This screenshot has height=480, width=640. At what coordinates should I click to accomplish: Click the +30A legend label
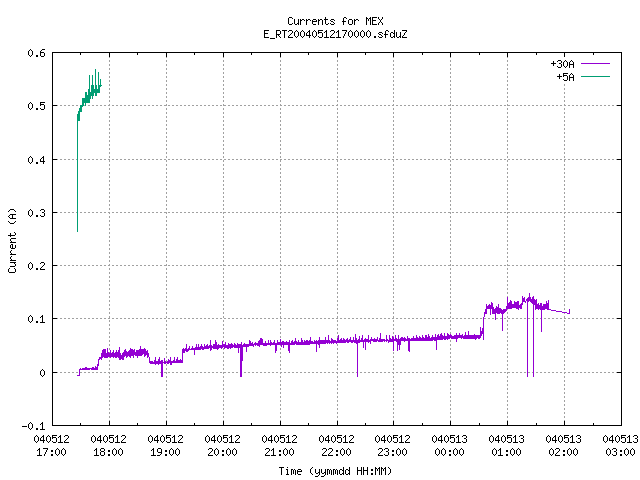pyautogui.click(x=562, y=64)
